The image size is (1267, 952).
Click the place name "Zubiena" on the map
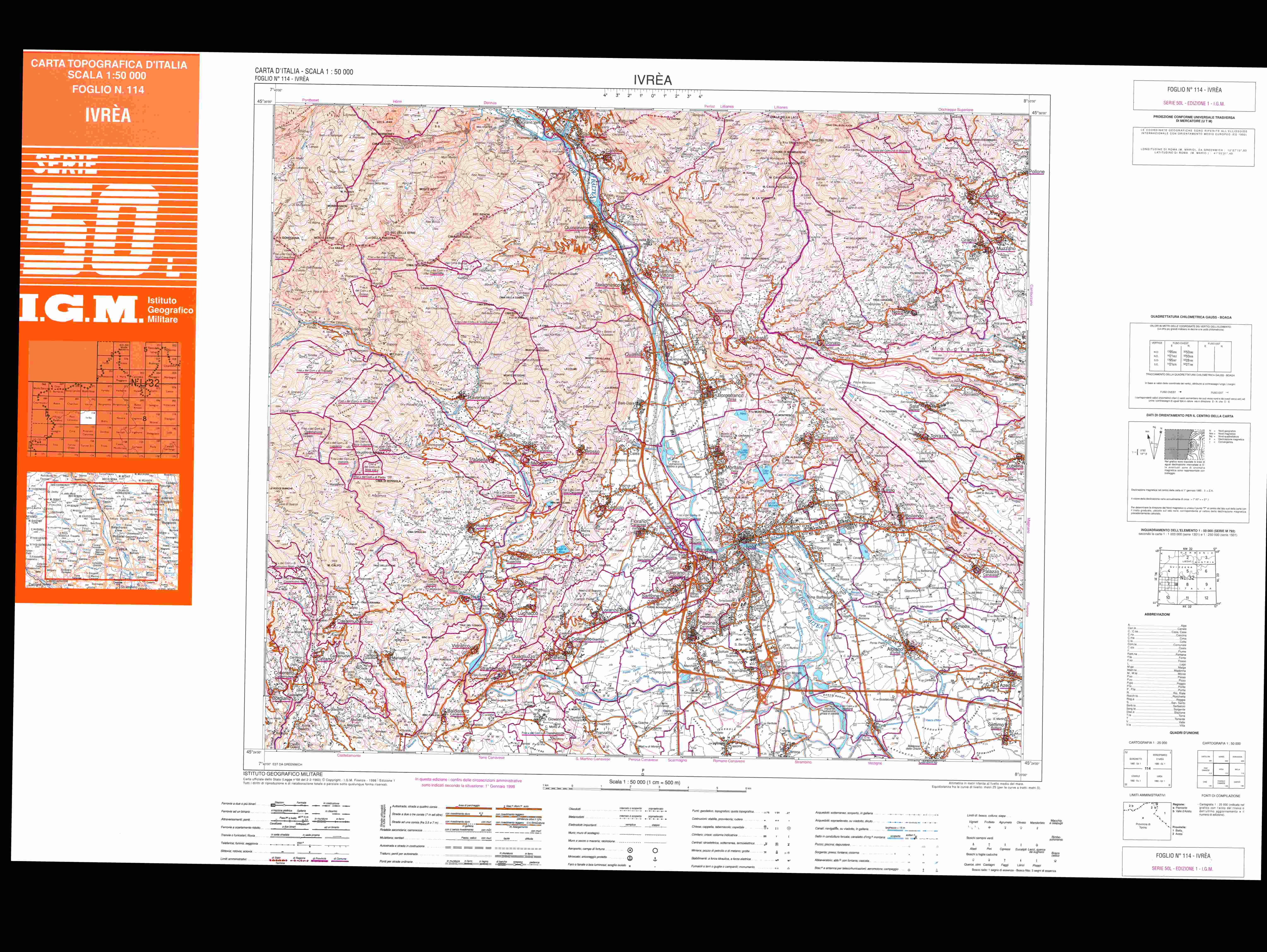[x=1014, y=466]
